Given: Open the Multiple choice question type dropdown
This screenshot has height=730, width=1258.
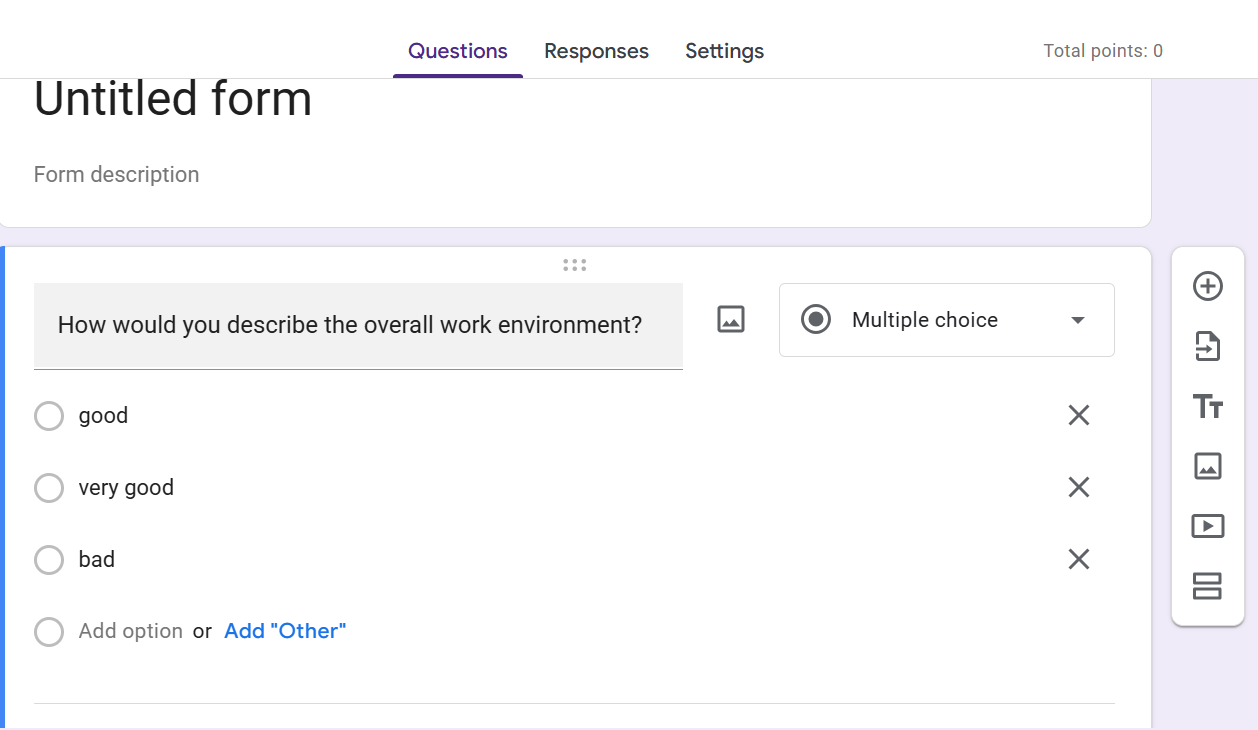Looking at the screenshot, I should click(946, 320).
